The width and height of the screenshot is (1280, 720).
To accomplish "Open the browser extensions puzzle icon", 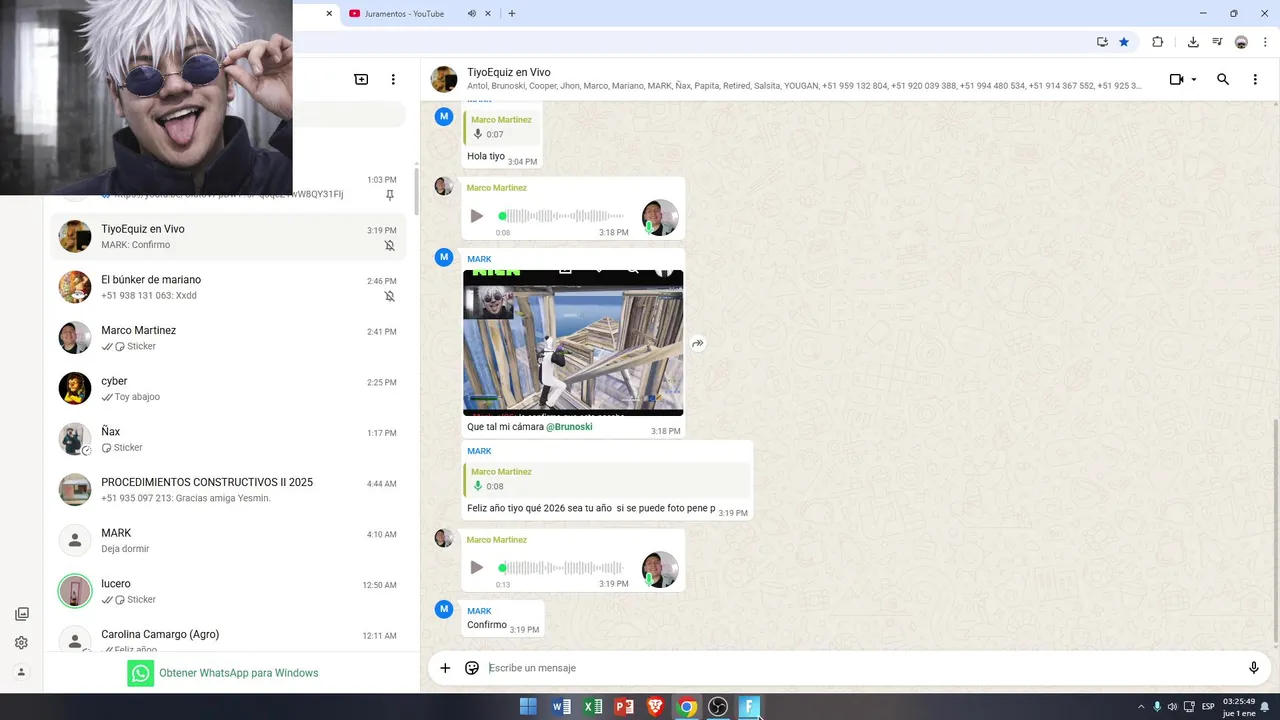I will (x=1158, y=42).
